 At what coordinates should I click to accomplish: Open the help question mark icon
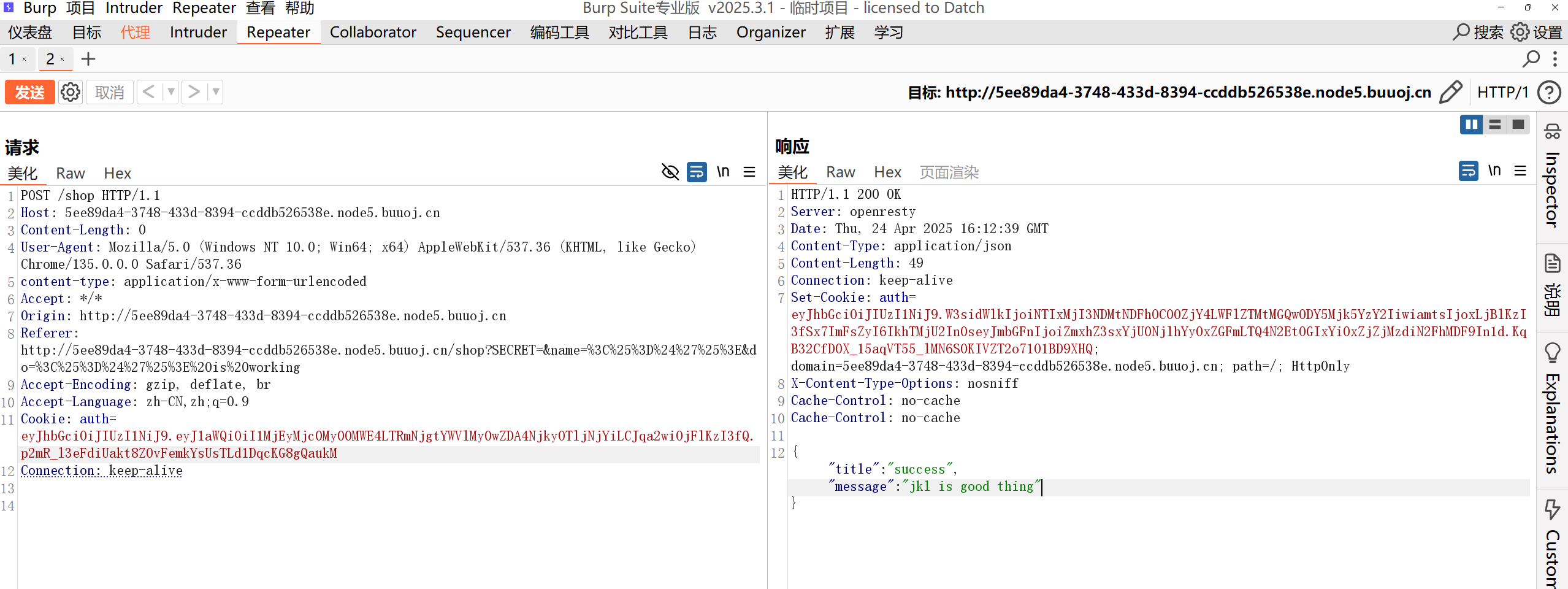[1550, 92]
